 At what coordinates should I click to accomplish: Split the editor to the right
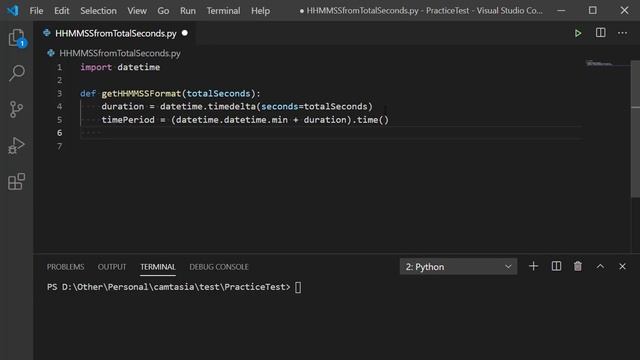pyautogui.click(x=600, y=33)
